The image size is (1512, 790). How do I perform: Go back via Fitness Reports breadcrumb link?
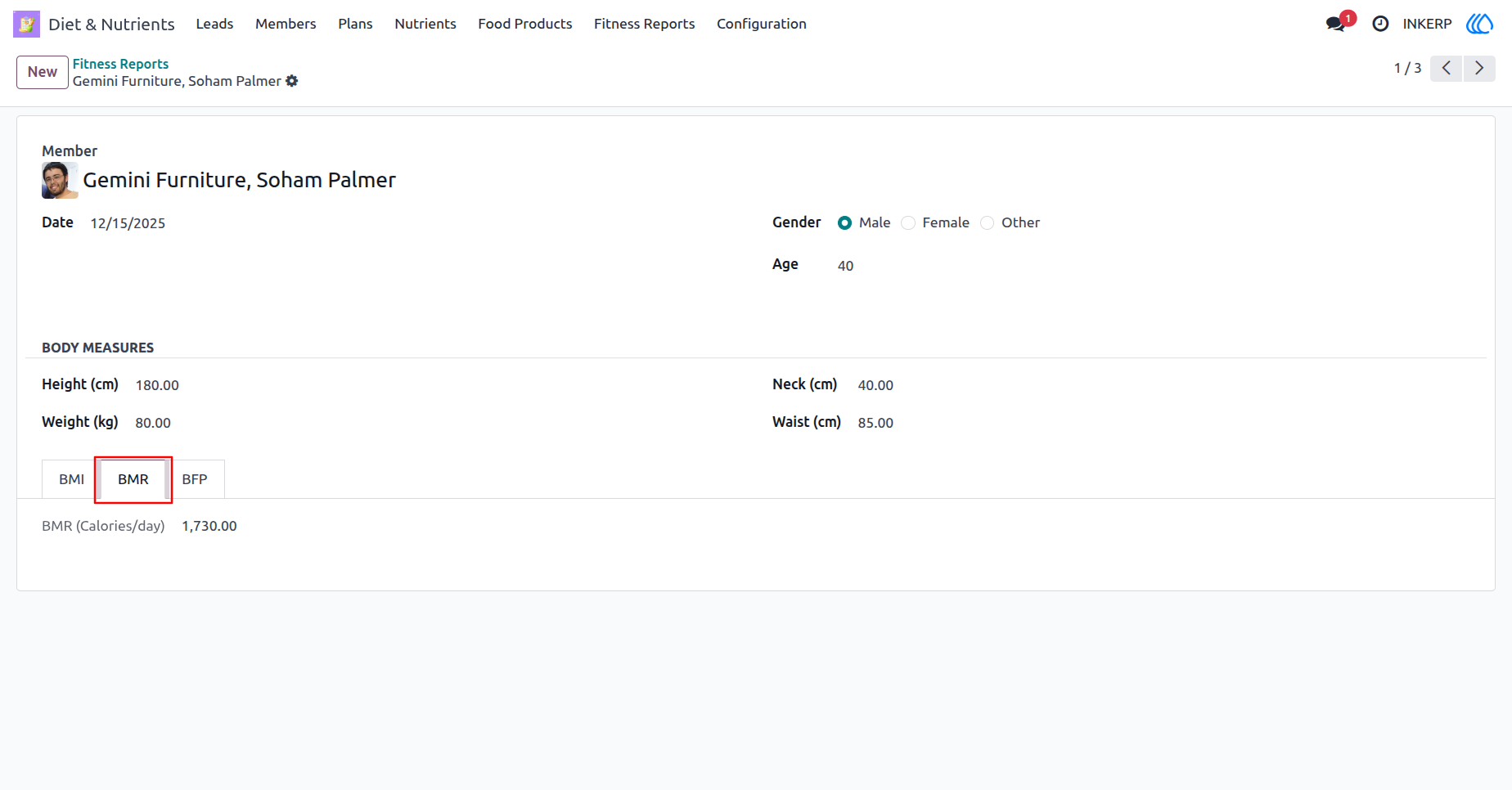120,64
